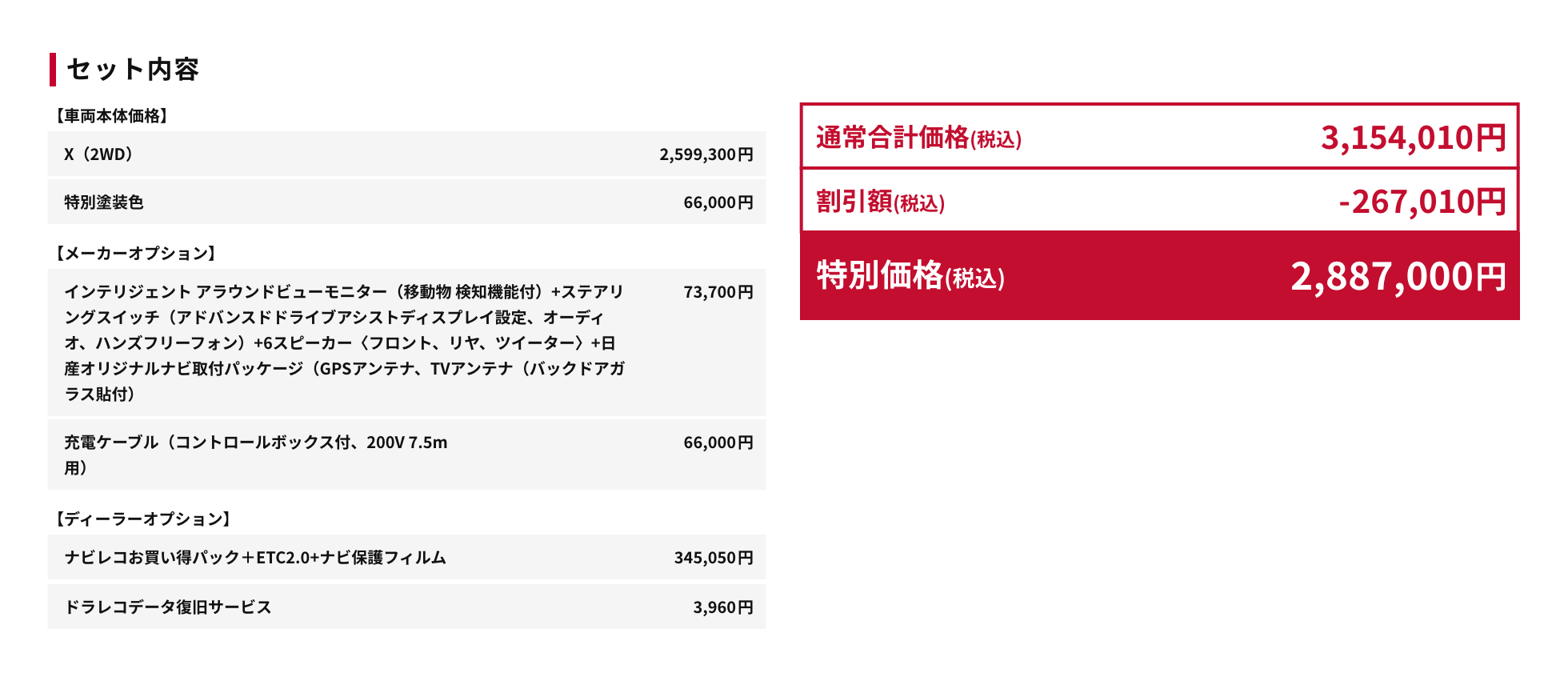Click the 【ディーラーオプション】 section label
The width and height of the screenshot is (1568, 685).
tap(143, 519)
